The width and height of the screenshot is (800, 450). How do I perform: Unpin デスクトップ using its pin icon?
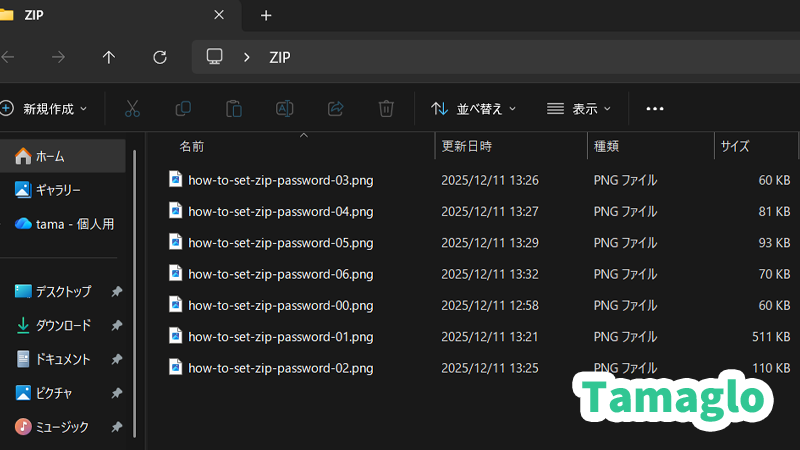(117, 292)
